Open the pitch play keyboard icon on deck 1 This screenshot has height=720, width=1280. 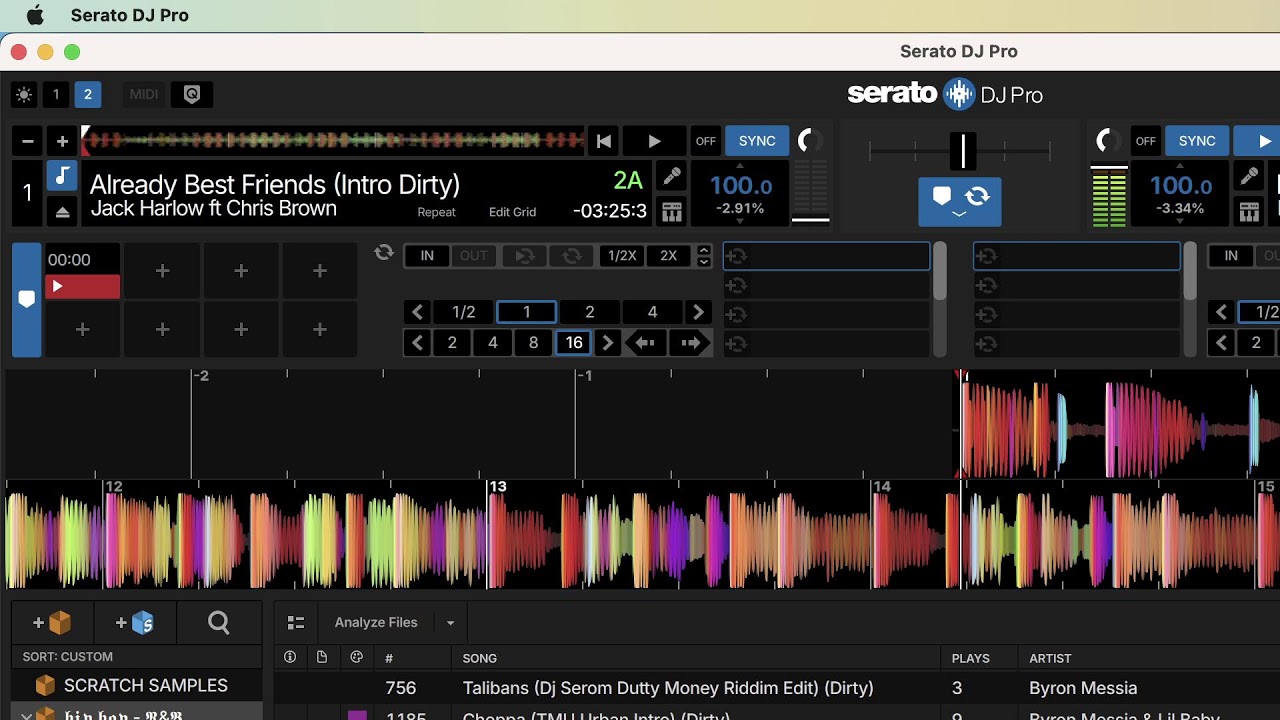(672, 211)
